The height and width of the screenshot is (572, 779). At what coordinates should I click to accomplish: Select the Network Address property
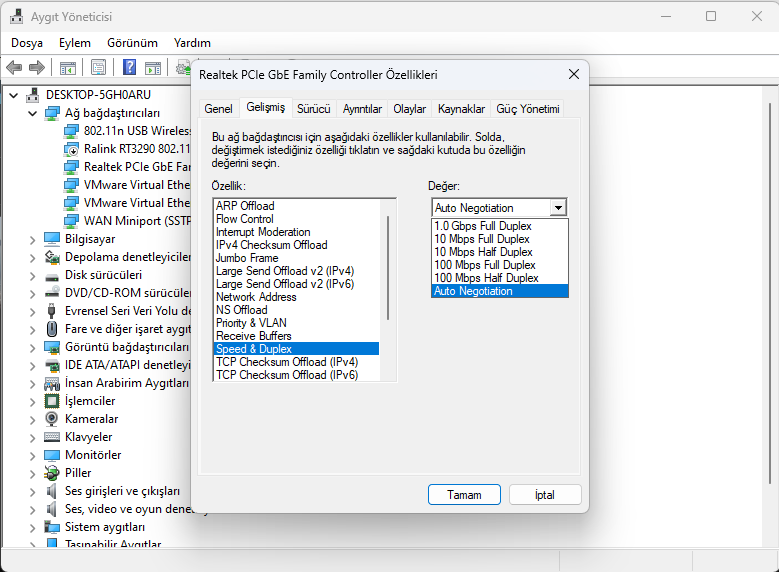coord(297,297)
